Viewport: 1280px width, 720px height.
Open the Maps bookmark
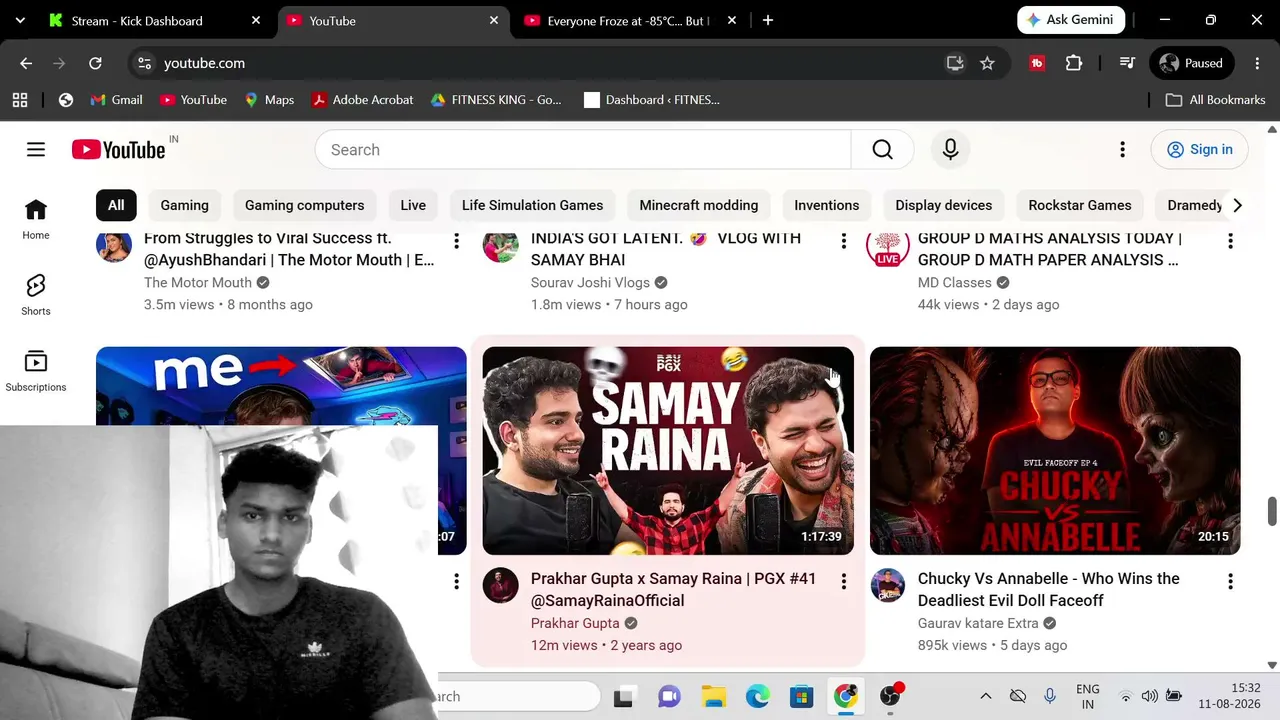(269, 100)
